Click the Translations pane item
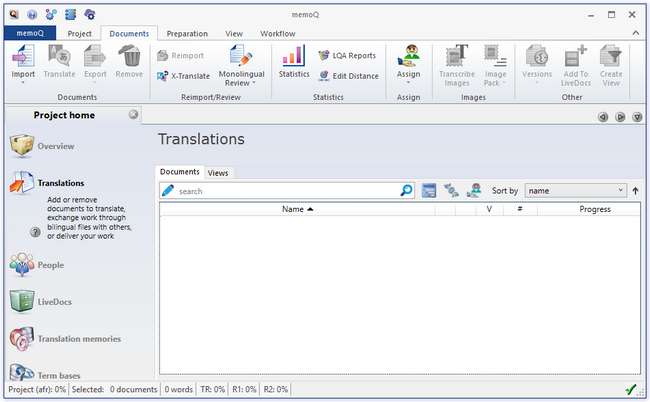 point(47,183)
